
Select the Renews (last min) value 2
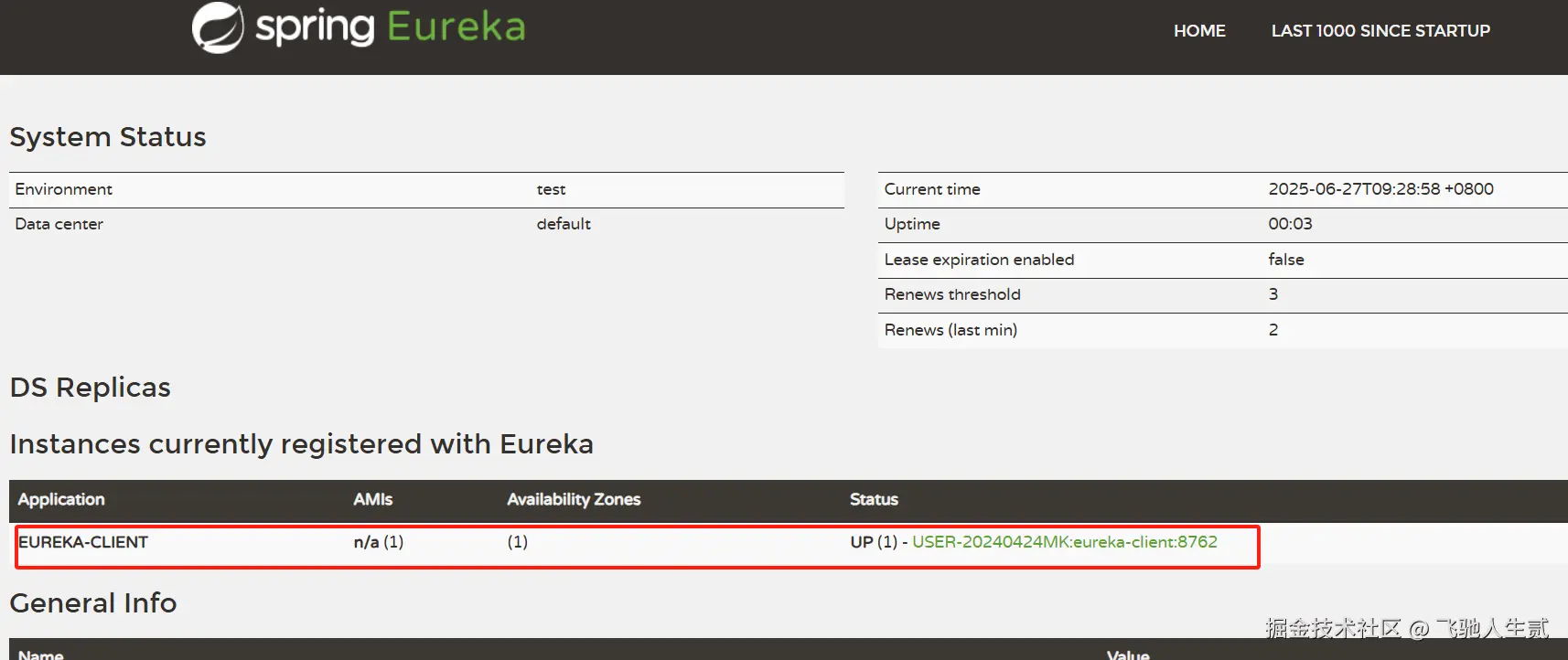coord(1273,330)
